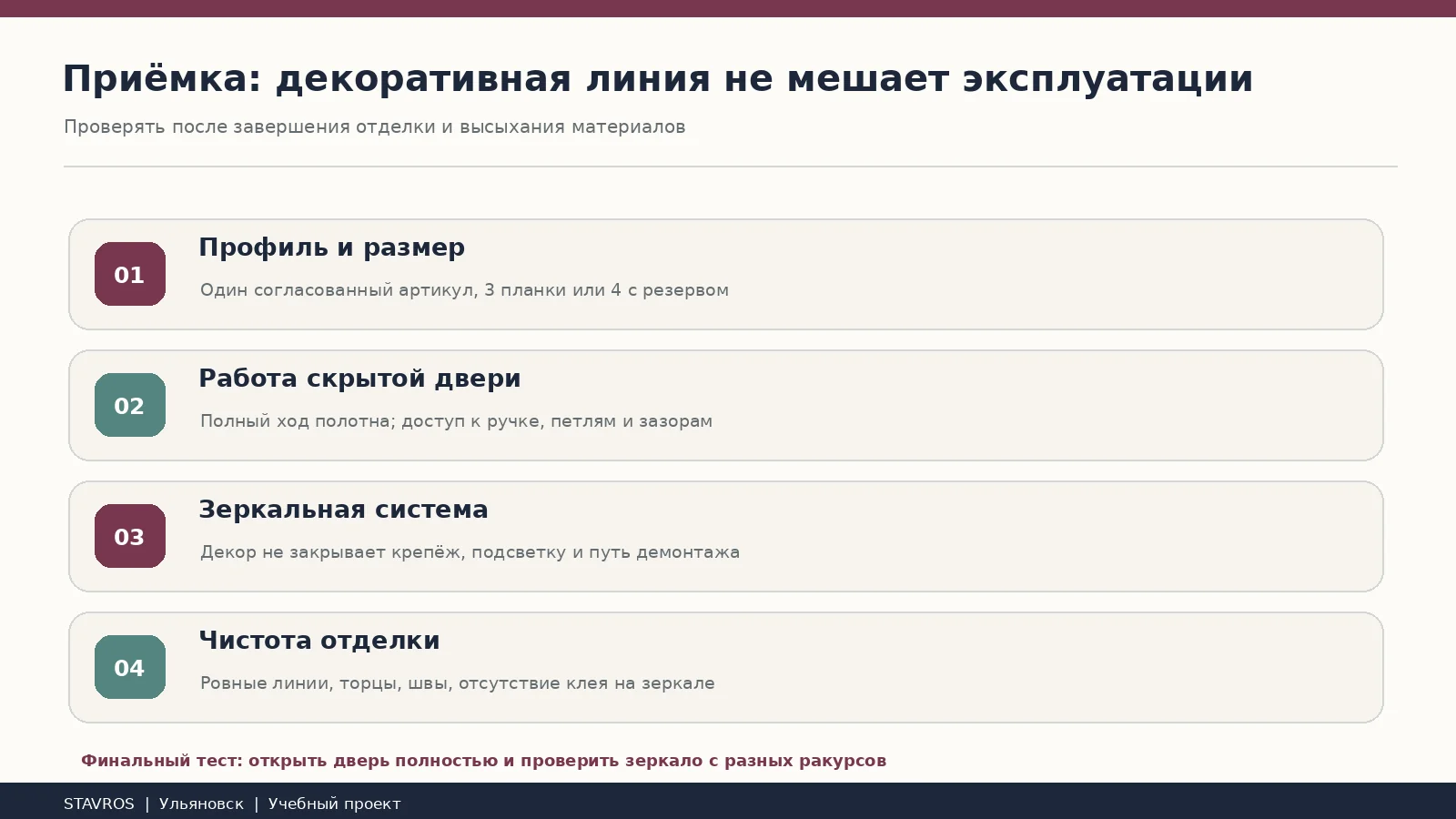
Task: Click the text 'Декор не закрывает крепёж'
Action: 330,552
